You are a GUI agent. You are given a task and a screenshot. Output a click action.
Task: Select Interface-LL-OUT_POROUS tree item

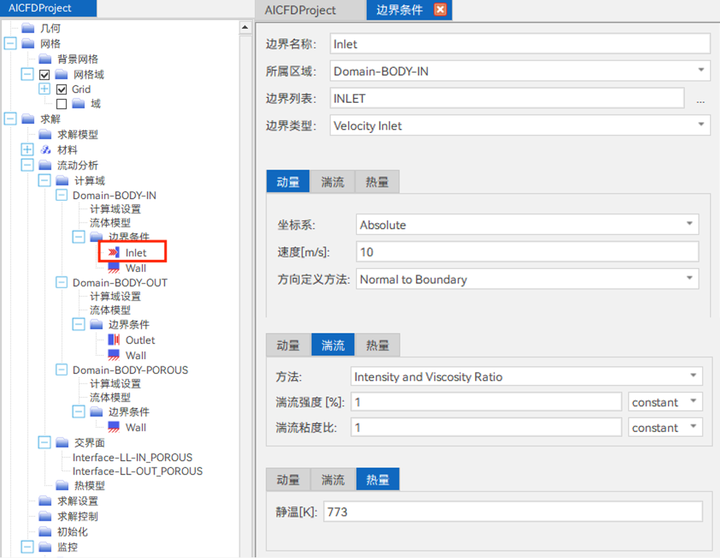click(x=137, y=471)
